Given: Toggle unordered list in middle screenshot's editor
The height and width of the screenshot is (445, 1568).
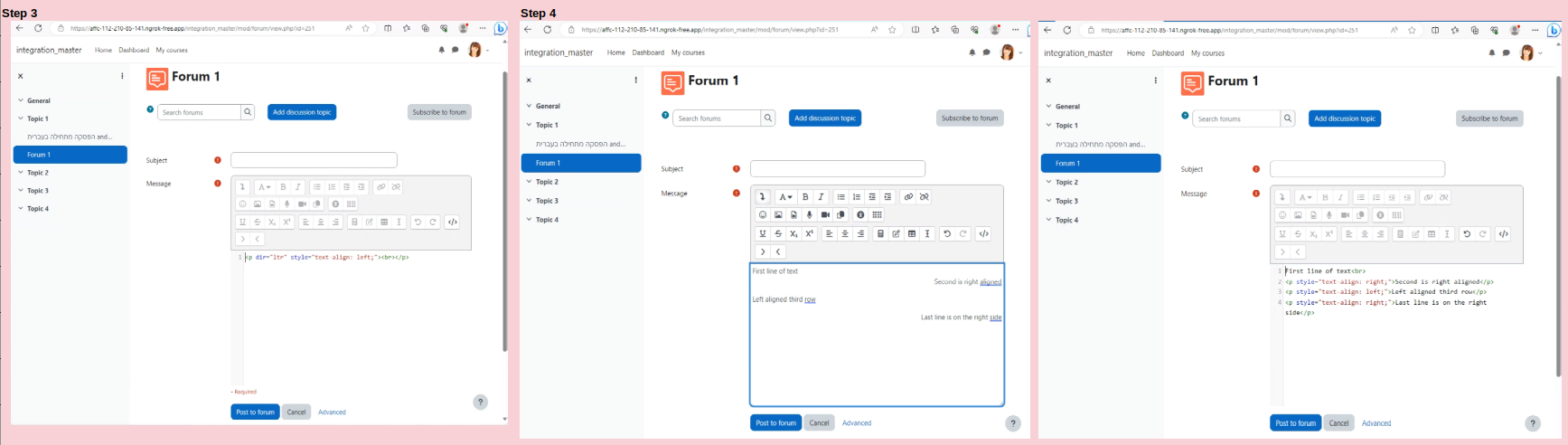Looking at the screenshot, I should tap(840, 197).
